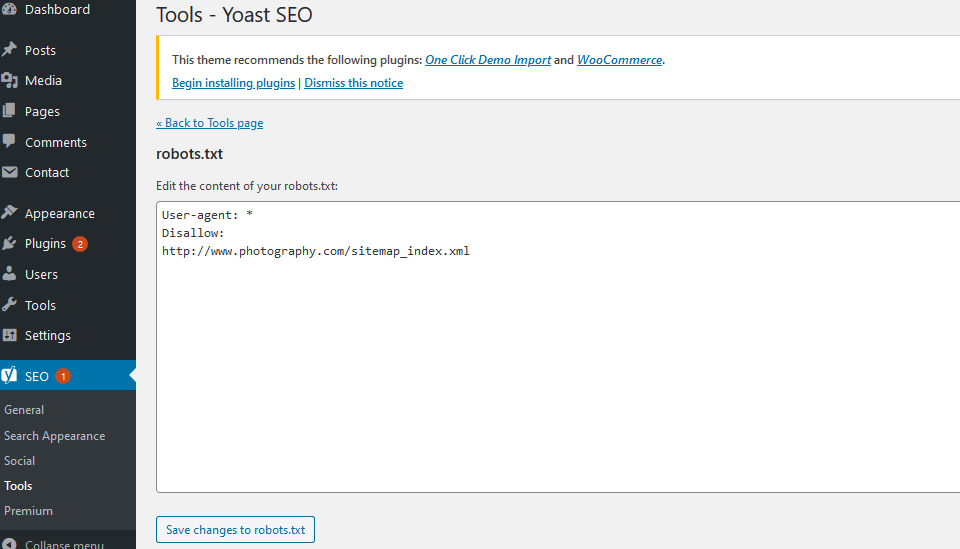Click the 'Tools - Yoast SEO' page title
Image resolution: width=960 pixels, height=549 pixels.
[x=234, y=15]
